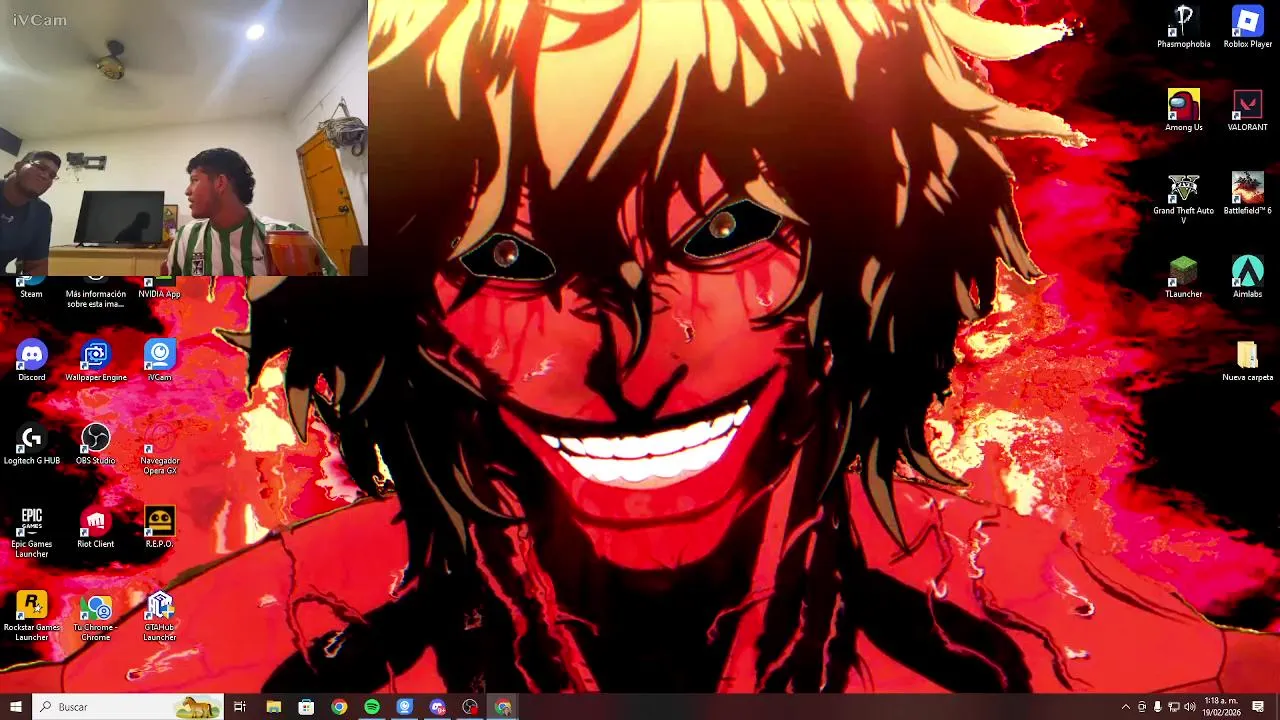This screenshot has height=720, width=1280.
Task: Launch OBS Studio desktop icon
Action: (96, 444)
